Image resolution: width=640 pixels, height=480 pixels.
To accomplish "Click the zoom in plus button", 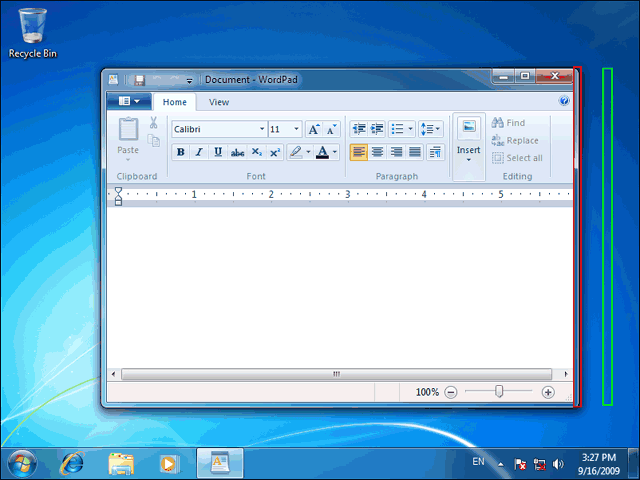I will click(x=548, y=392).
